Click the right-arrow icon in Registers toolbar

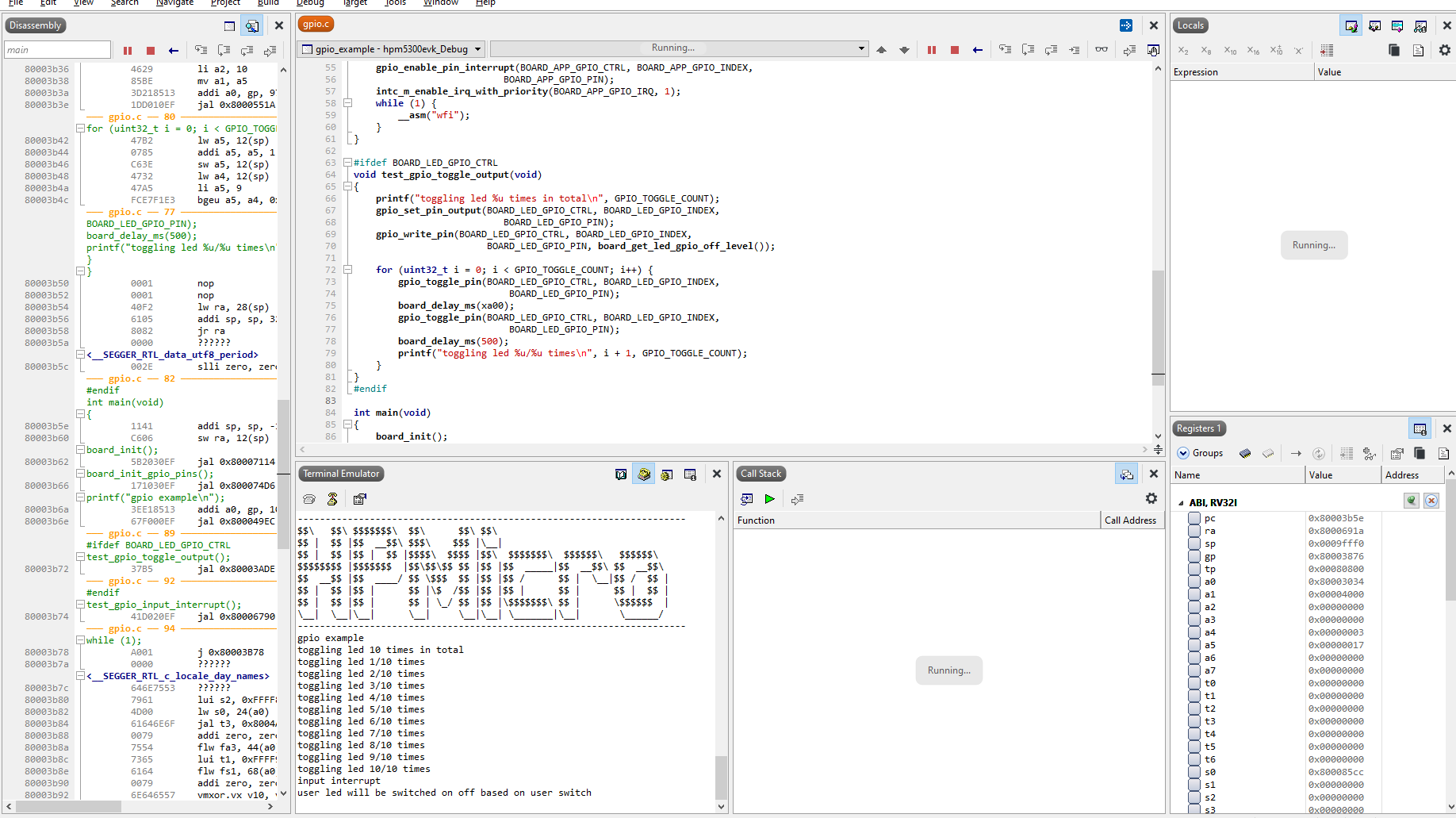coord(1296,454)
